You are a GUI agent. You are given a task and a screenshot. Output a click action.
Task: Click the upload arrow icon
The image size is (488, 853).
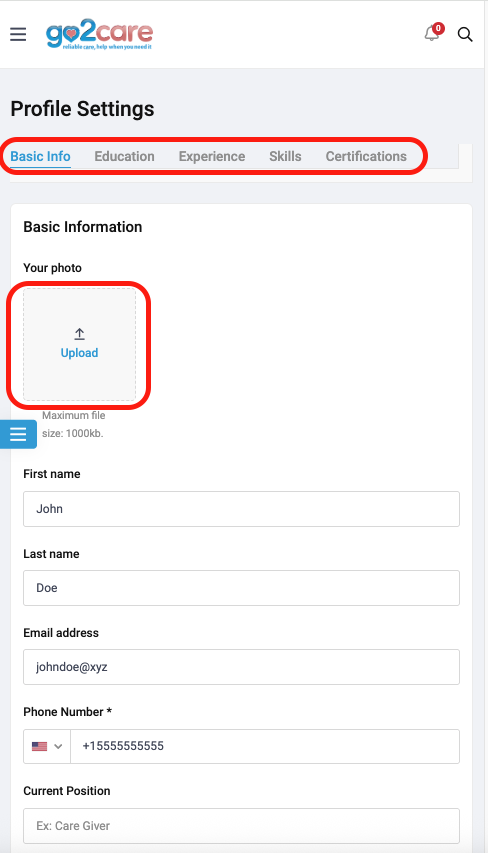[79, 333]
